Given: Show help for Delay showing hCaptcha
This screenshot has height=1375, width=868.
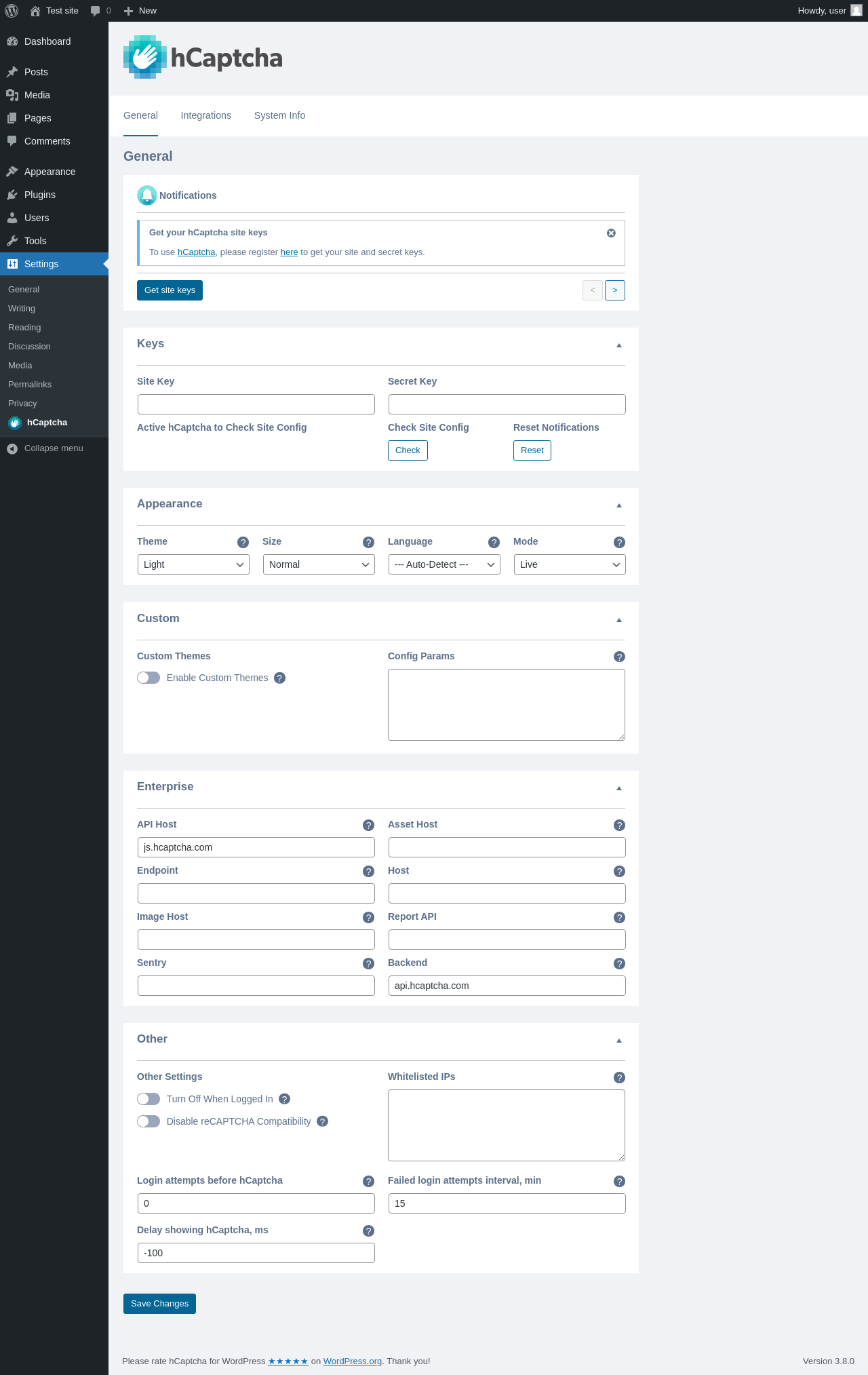Looking at the screenshot, I should [368, 1231].
